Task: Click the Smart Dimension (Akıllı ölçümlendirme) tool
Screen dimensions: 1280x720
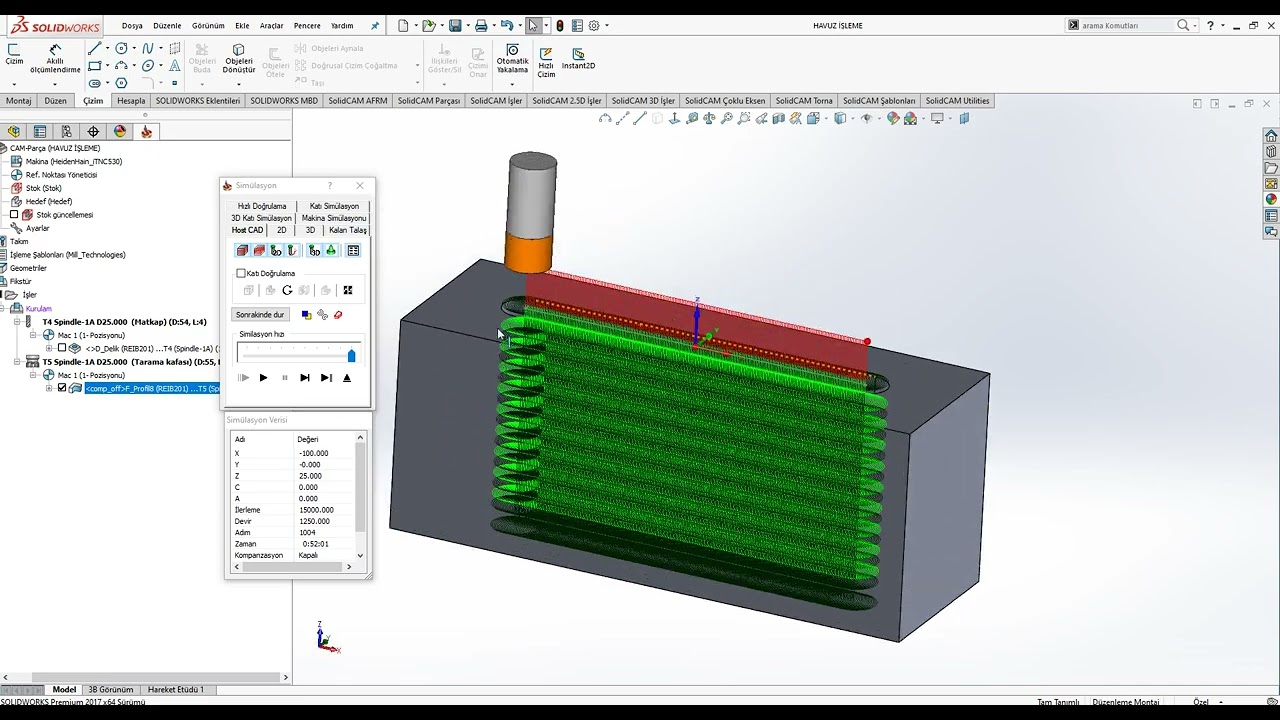Action: (55, 59)
